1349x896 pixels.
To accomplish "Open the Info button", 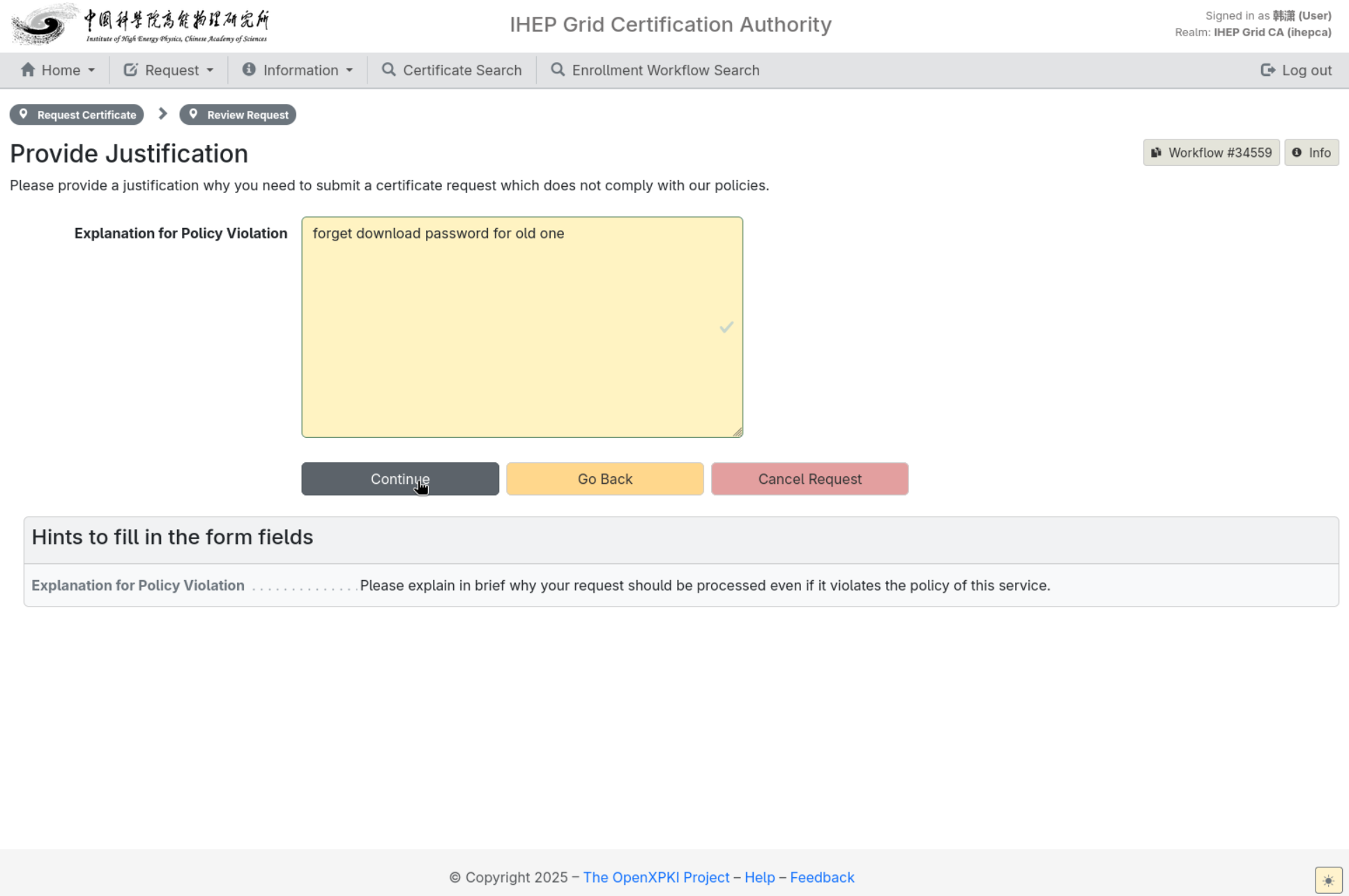I will point(1311,153).
